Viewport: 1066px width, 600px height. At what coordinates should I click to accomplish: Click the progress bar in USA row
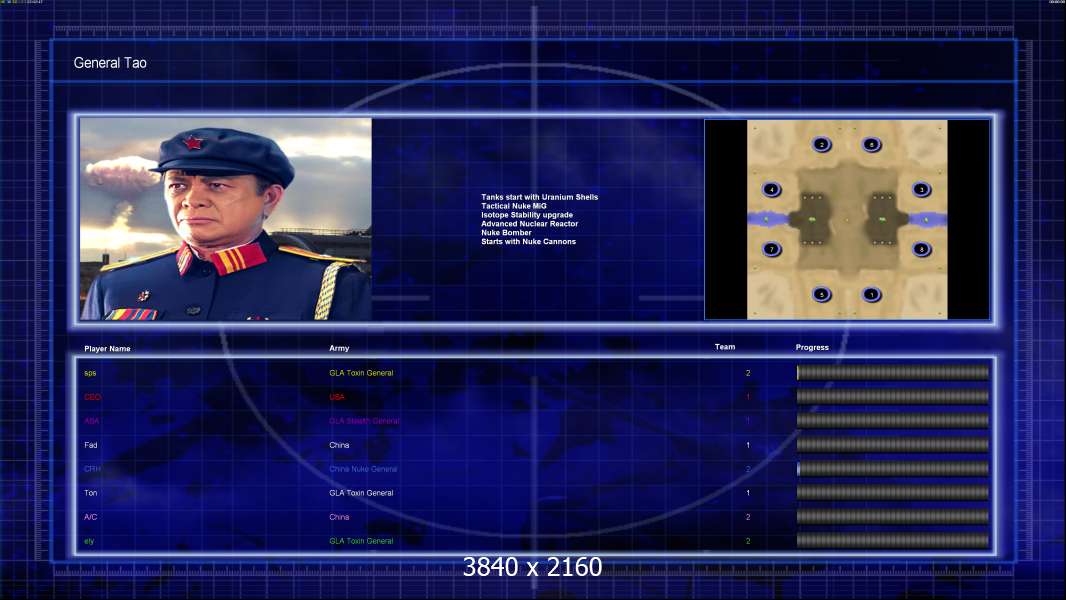click(893, 396)
